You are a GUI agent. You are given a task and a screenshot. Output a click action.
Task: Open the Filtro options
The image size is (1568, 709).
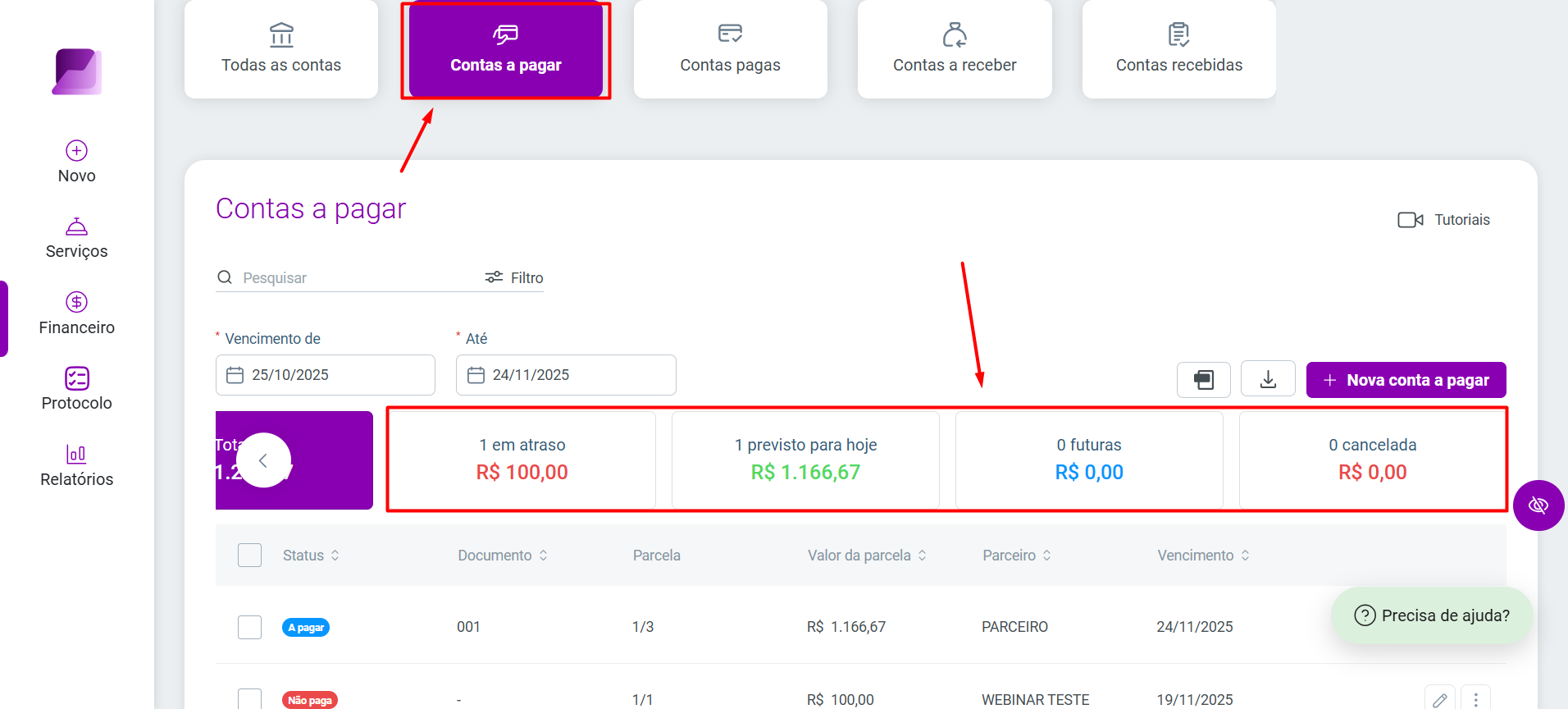pos(514,278)
